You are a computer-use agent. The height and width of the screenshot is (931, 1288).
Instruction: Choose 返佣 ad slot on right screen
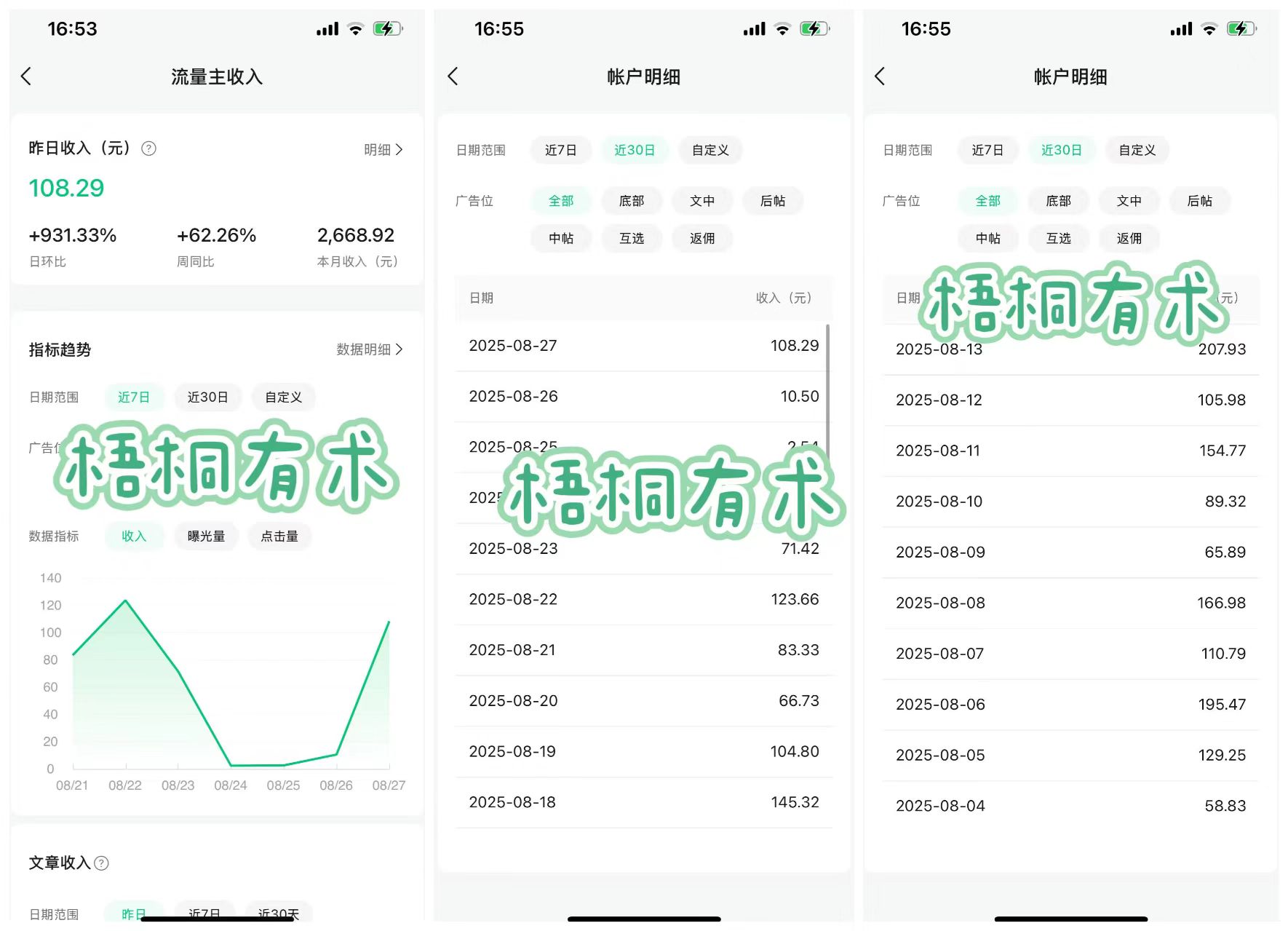pyautogui.click(x=1129, y=239)
